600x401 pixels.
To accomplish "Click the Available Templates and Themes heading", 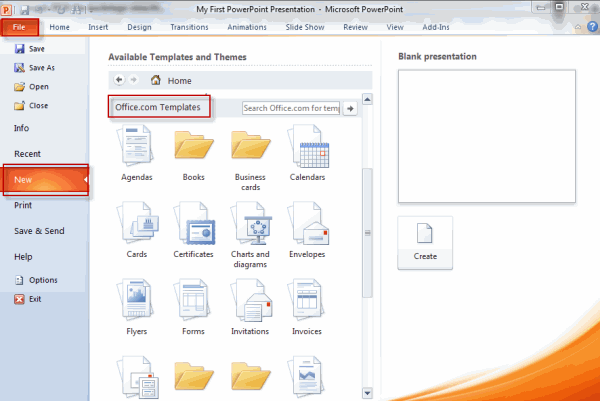I will 177,57.
